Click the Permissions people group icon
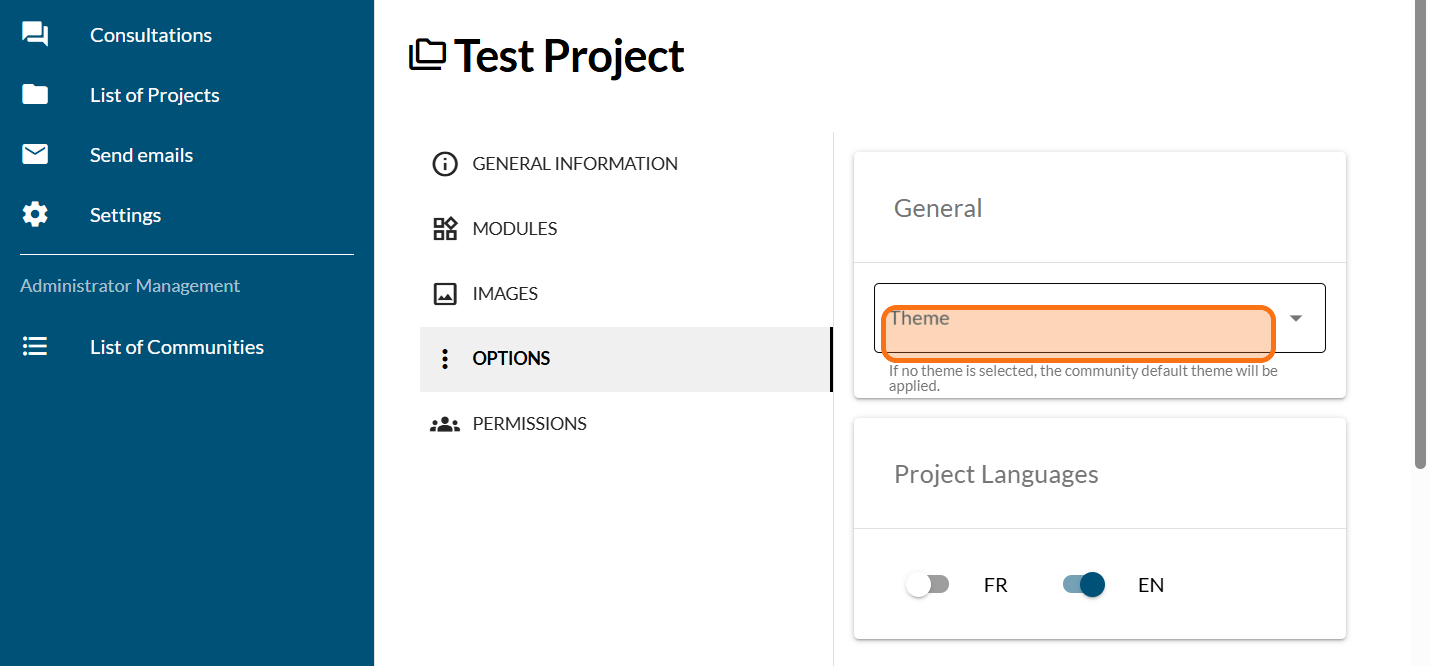Viewport: 1430px width, 666px height. point(444,424)
